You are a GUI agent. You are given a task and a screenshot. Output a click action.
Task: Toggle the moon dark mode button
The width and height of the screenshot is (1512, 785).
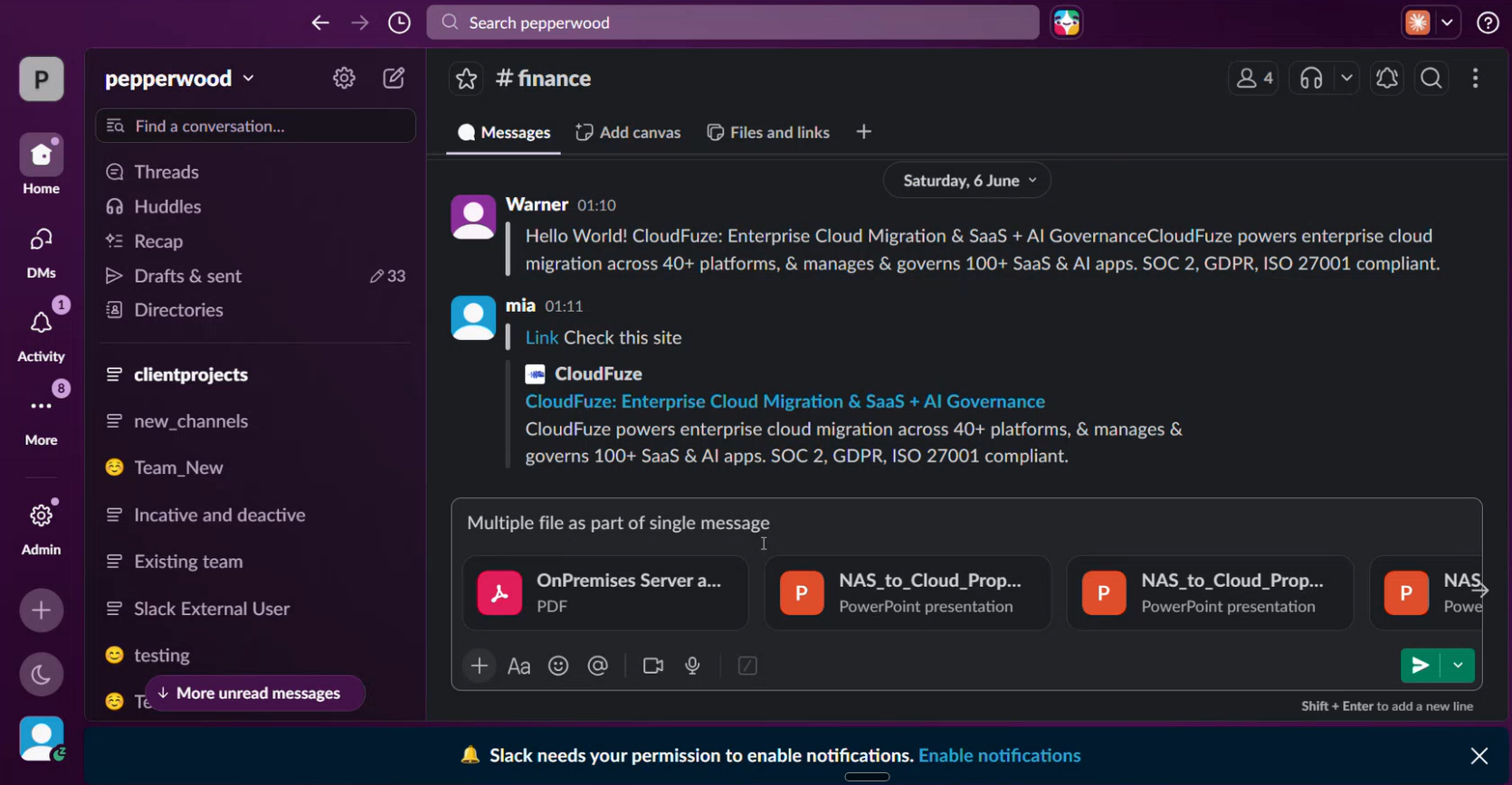(x=42, y=675)
